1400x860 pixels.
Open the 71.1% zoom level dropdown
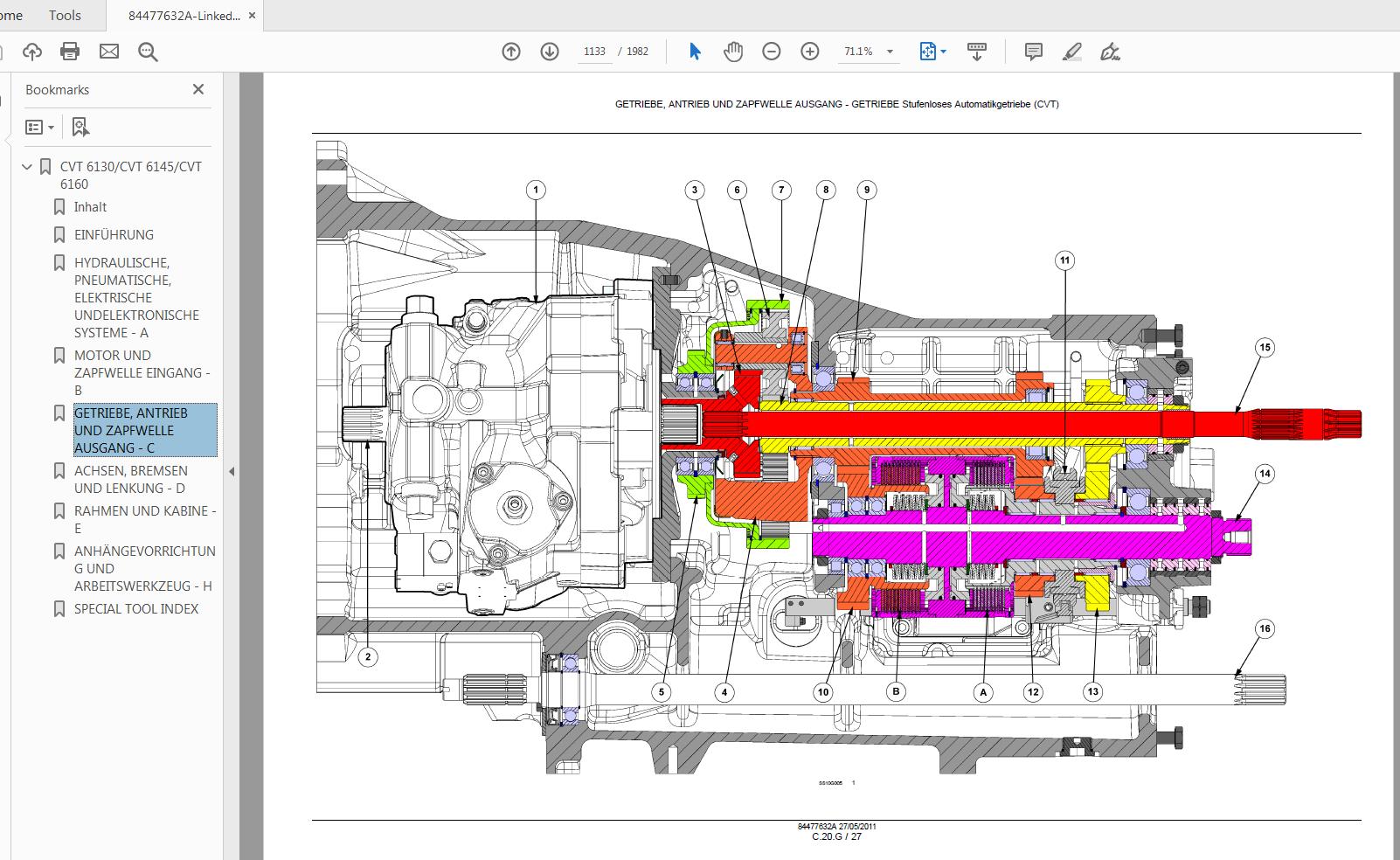point(890,52)
